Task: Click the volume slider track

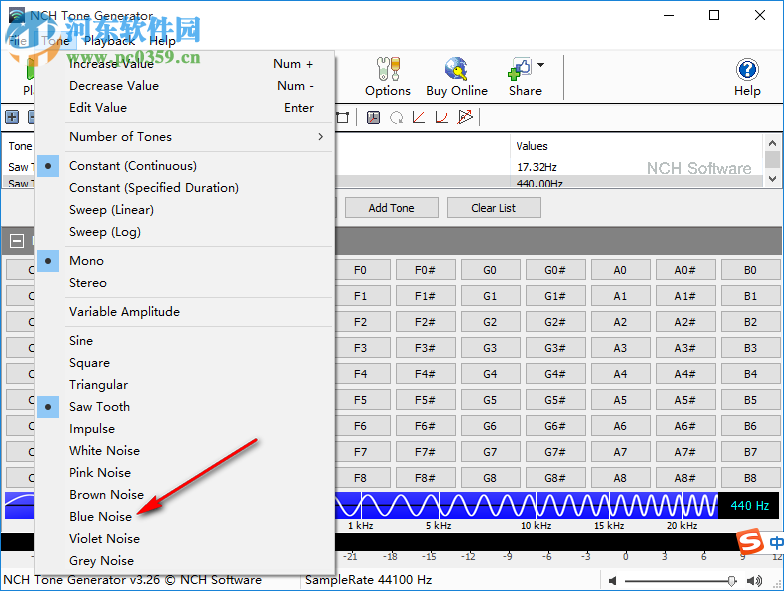Action: [x=680, y=580]
